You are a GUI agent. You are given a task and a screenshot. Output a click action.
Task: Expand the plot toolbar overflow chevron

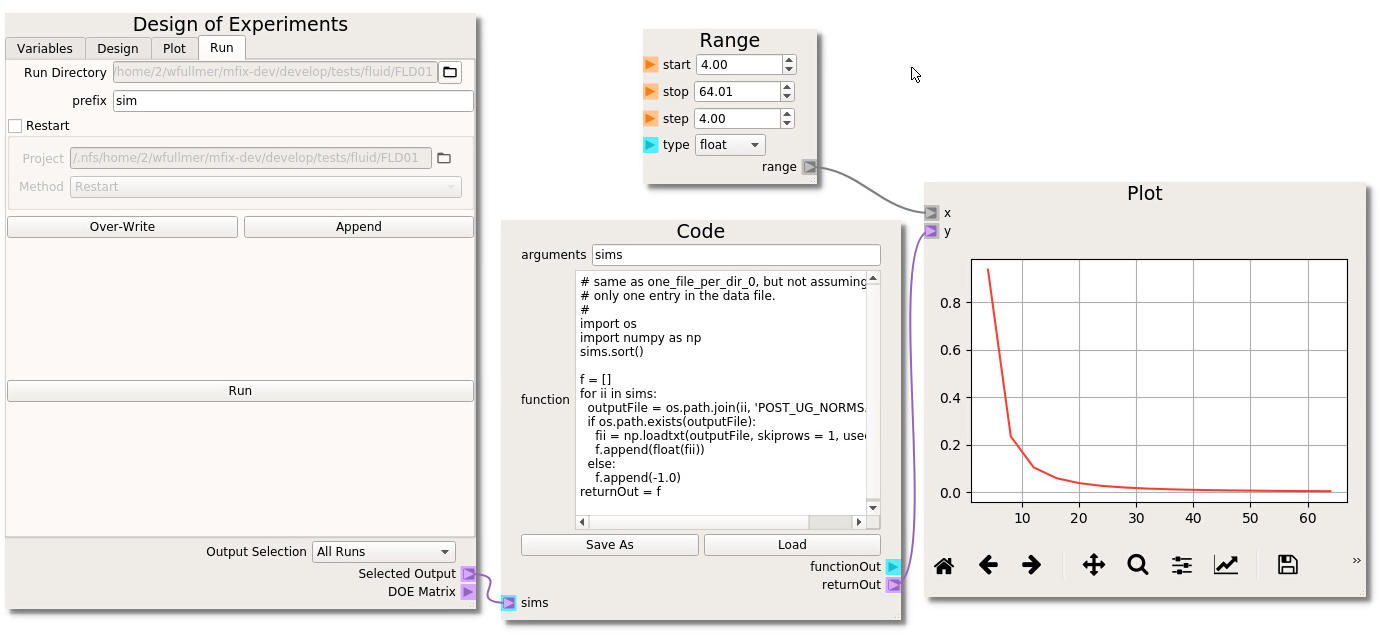1357,561
